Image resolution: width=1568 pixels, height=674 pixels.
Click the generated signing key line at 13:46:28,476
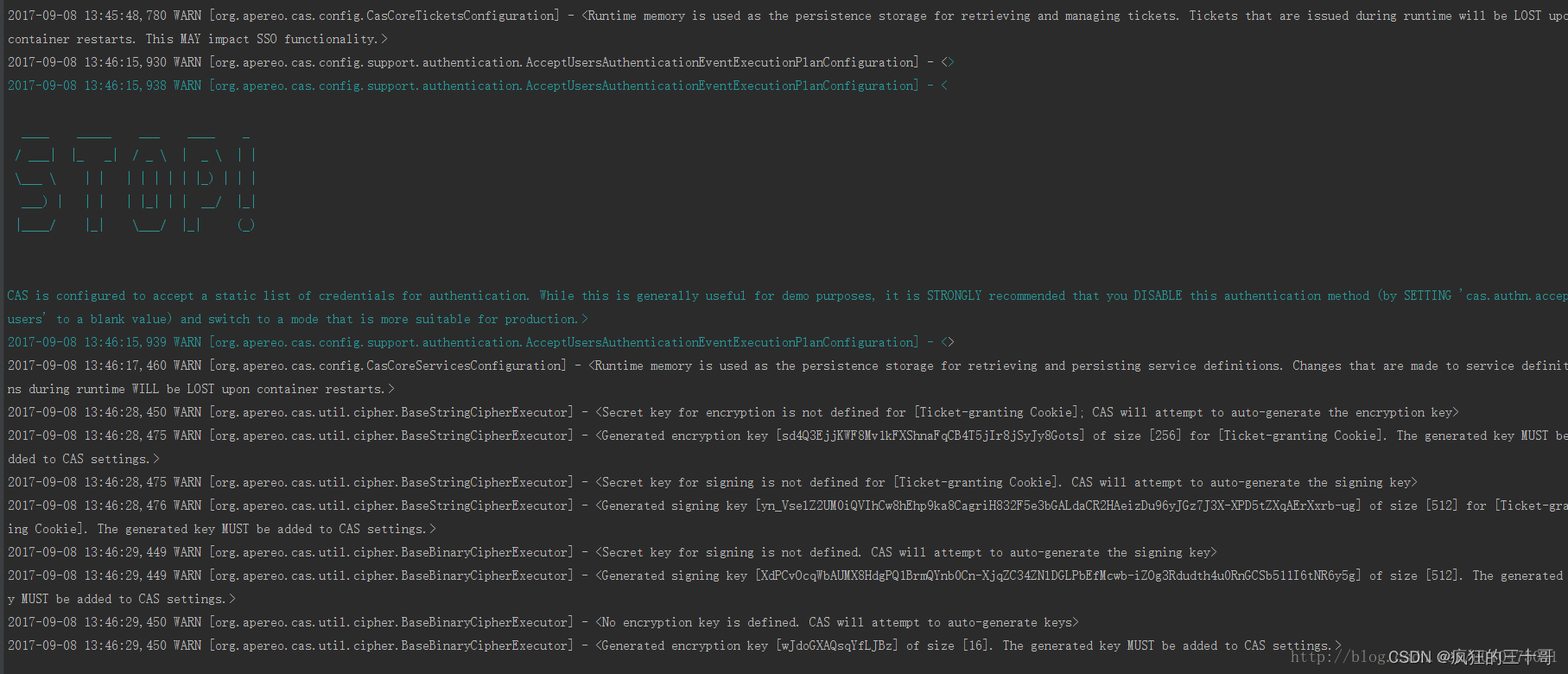(787, 505)
